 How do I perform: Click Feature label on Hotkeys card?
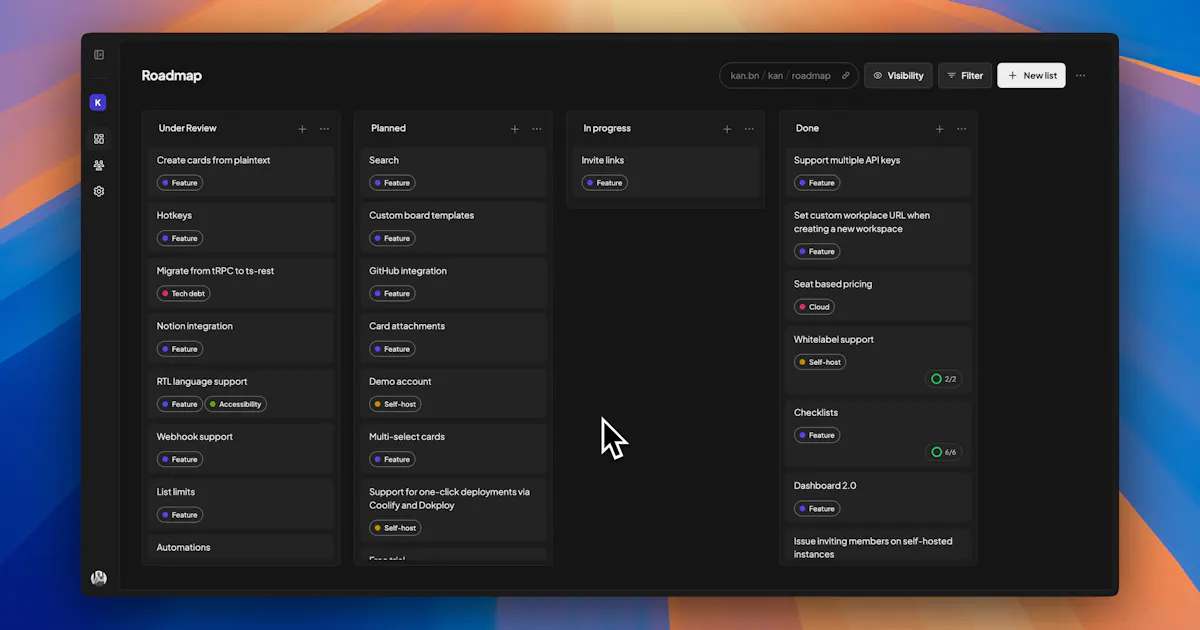180,238
